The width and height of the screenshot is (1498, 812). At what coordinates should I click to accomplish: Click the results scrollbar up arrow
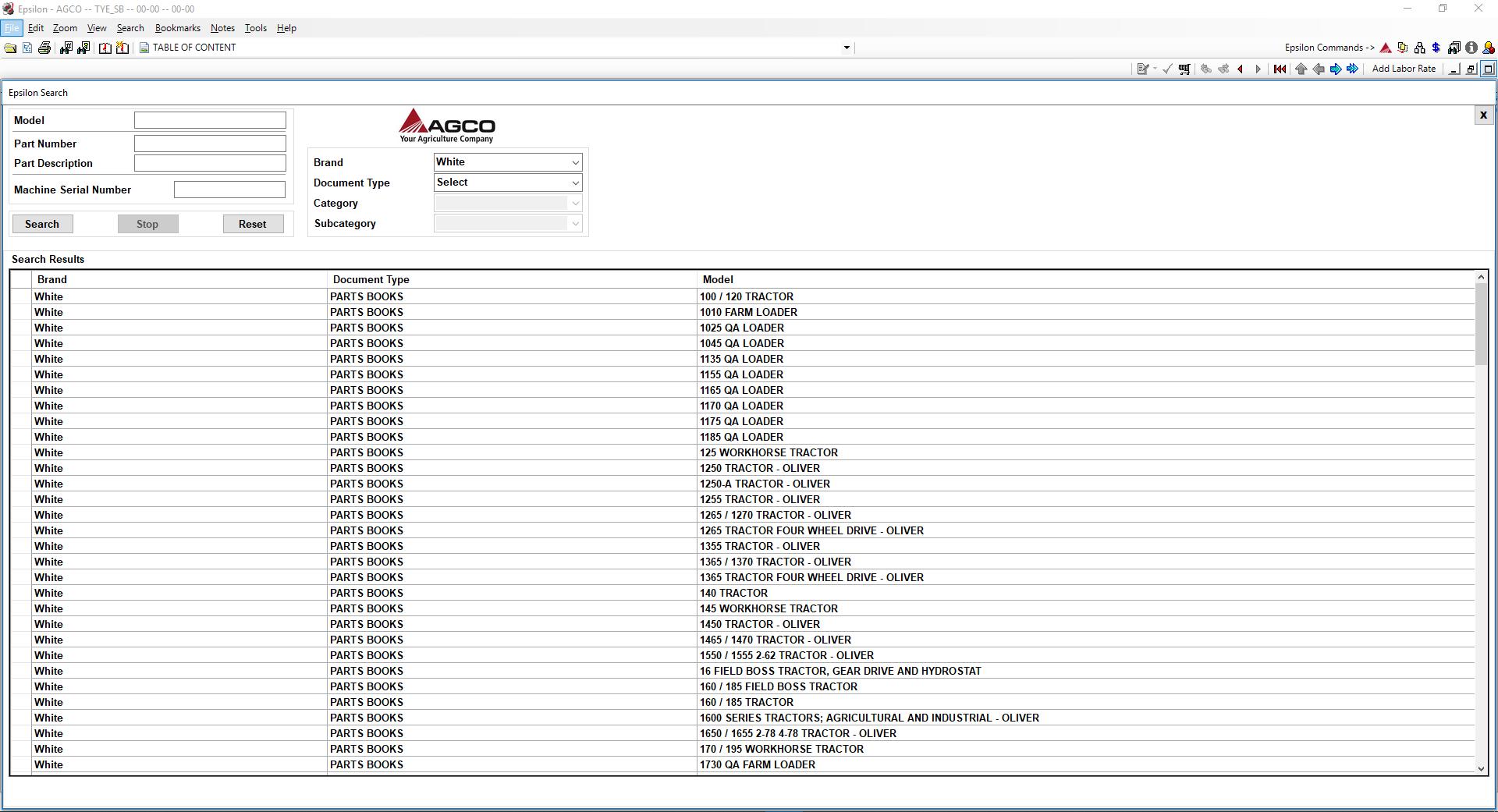[x=1481, y=277]
